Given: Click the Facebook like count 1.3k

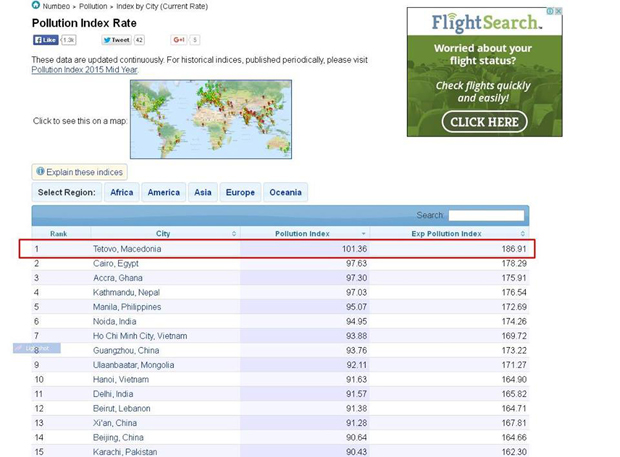Looking at the screenshot, I should 68,40.
